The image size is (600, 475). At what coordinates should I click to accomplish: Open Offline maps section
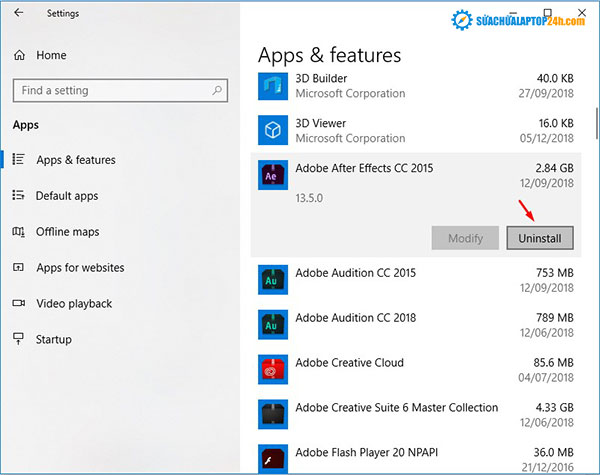pyautogui.click(x=67, y=232)
